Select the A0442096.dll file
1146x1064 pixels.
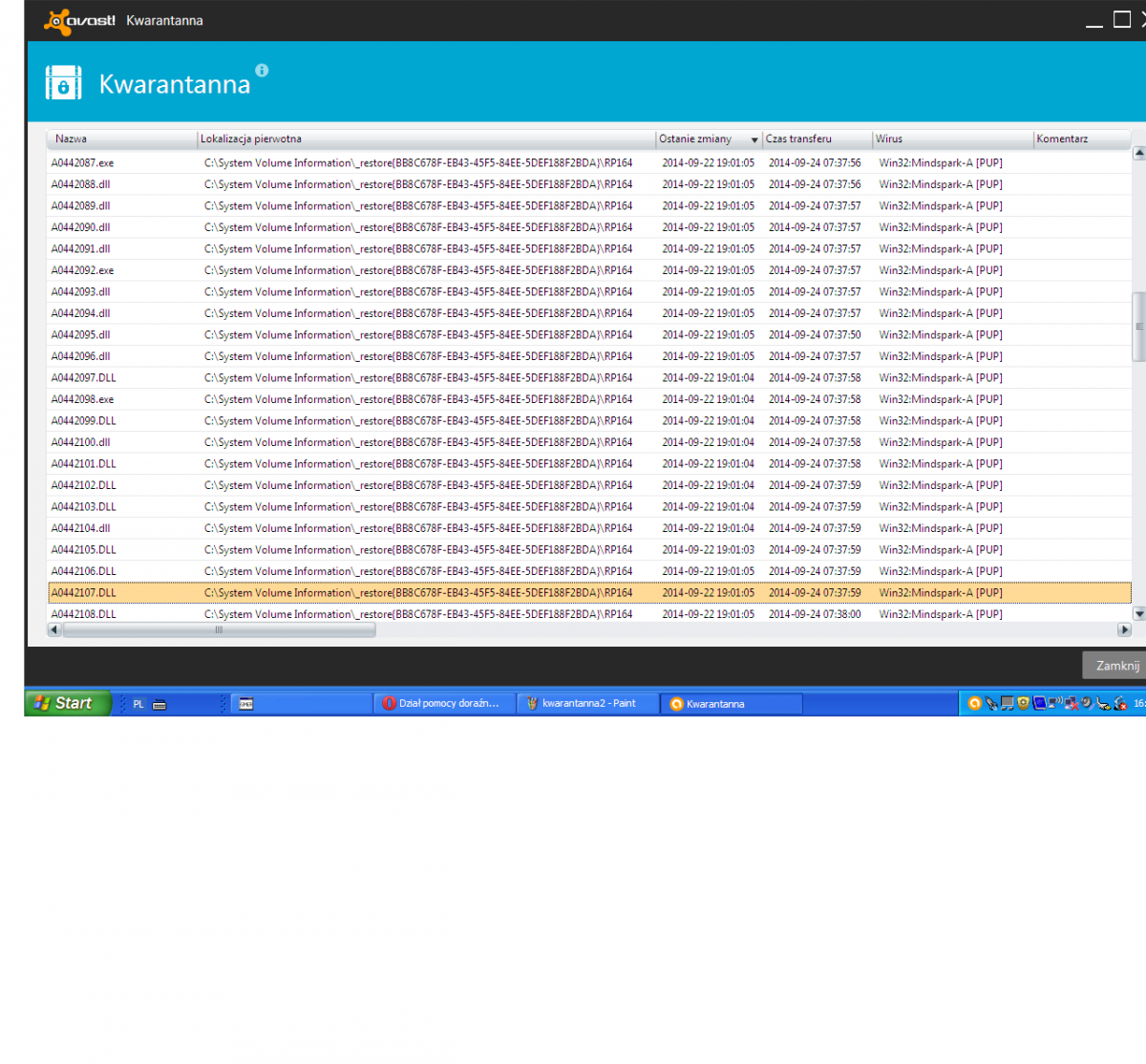coord(589,356)
